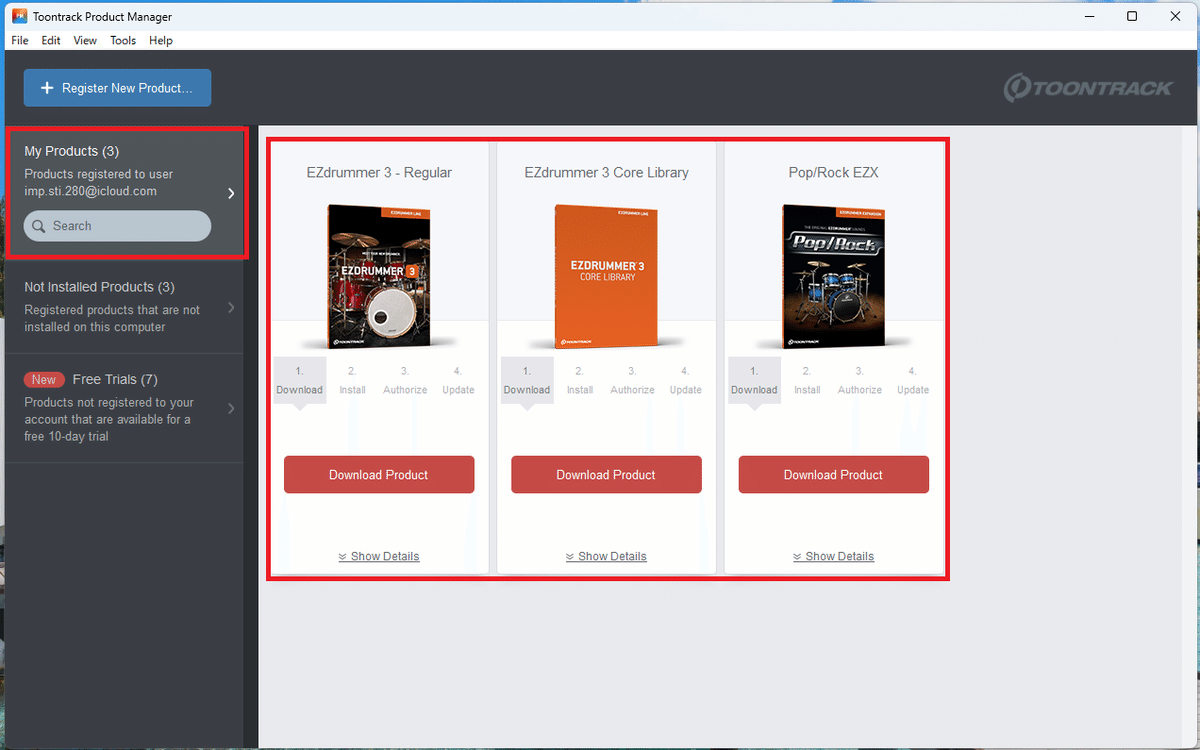Click the red New badge on Free Trials
1200x750 pixels.
[x=44, y=379]
